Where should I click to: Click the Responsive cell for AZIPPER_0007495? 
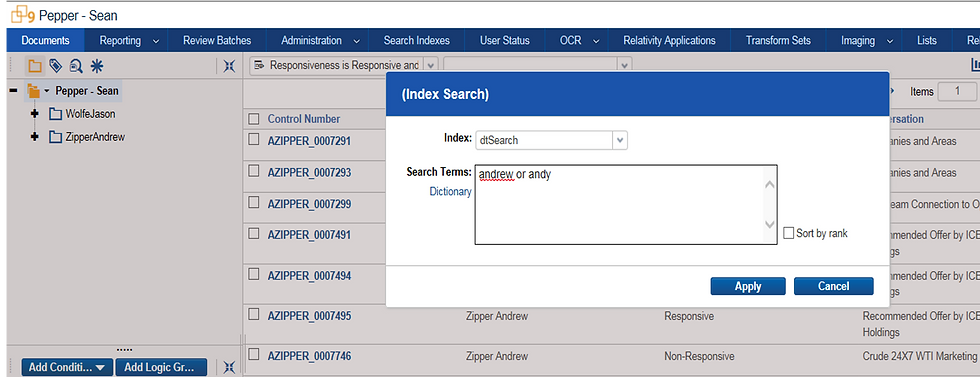pyautogui.click(x=689, y=316)
